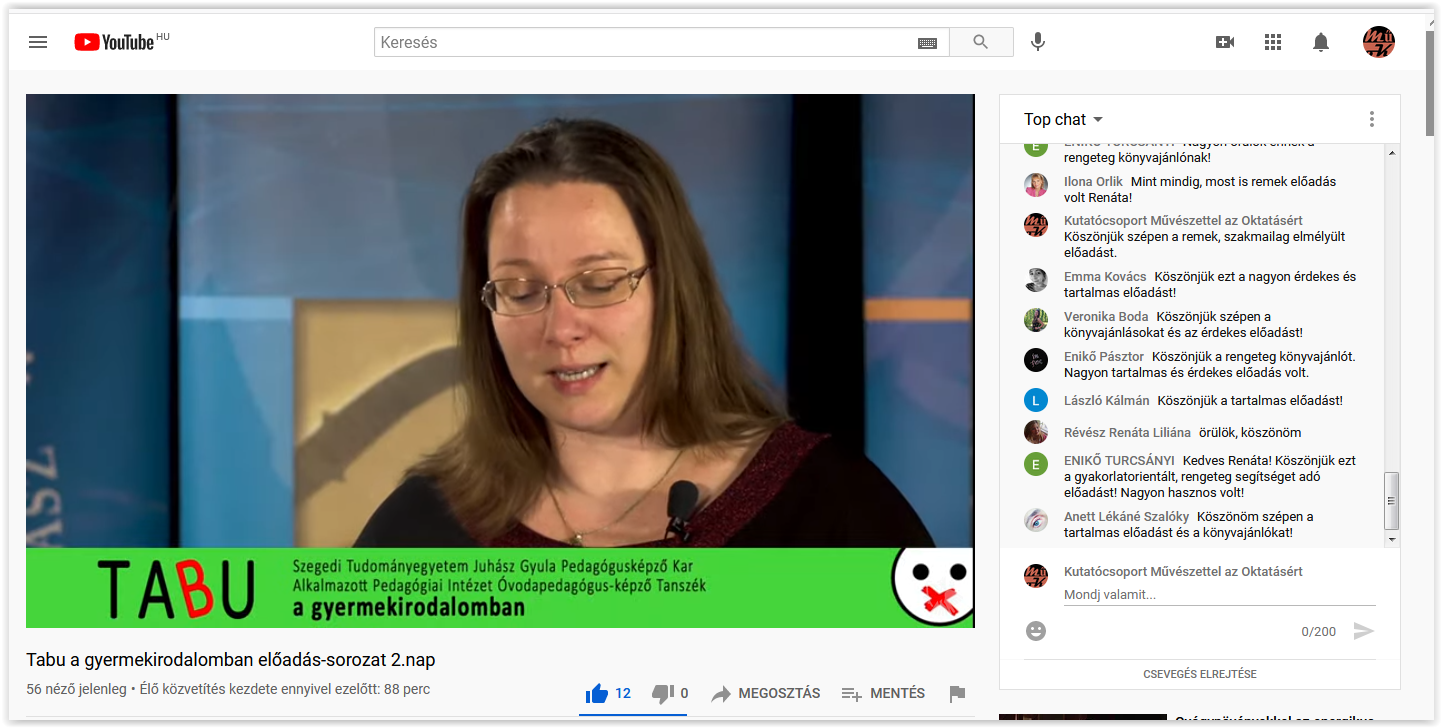1442x728 pixels.
Task: Expand the Top chat dropdown
Action: (x=1063, y=119)
